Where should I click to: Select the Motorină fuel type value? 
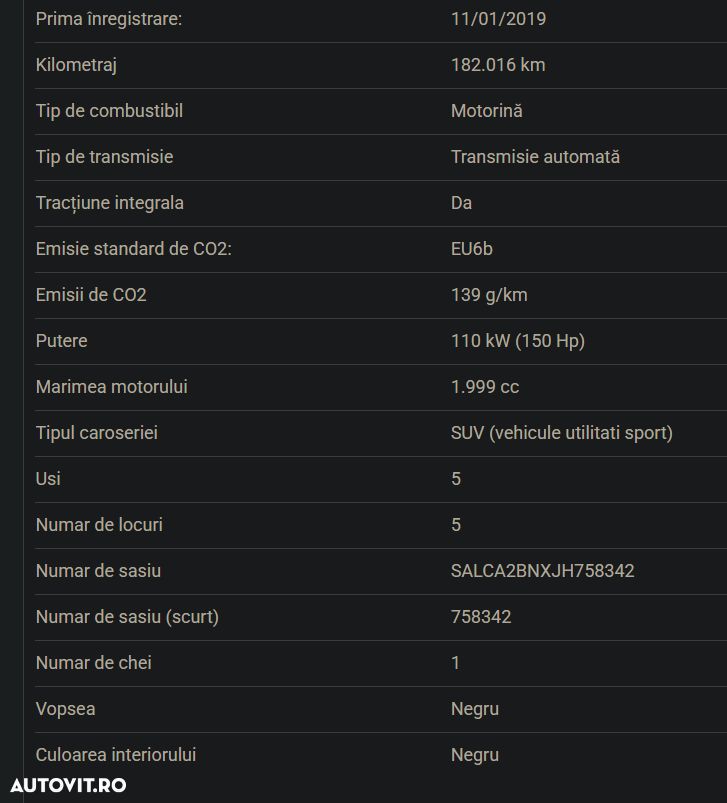[x=486, y=111]
